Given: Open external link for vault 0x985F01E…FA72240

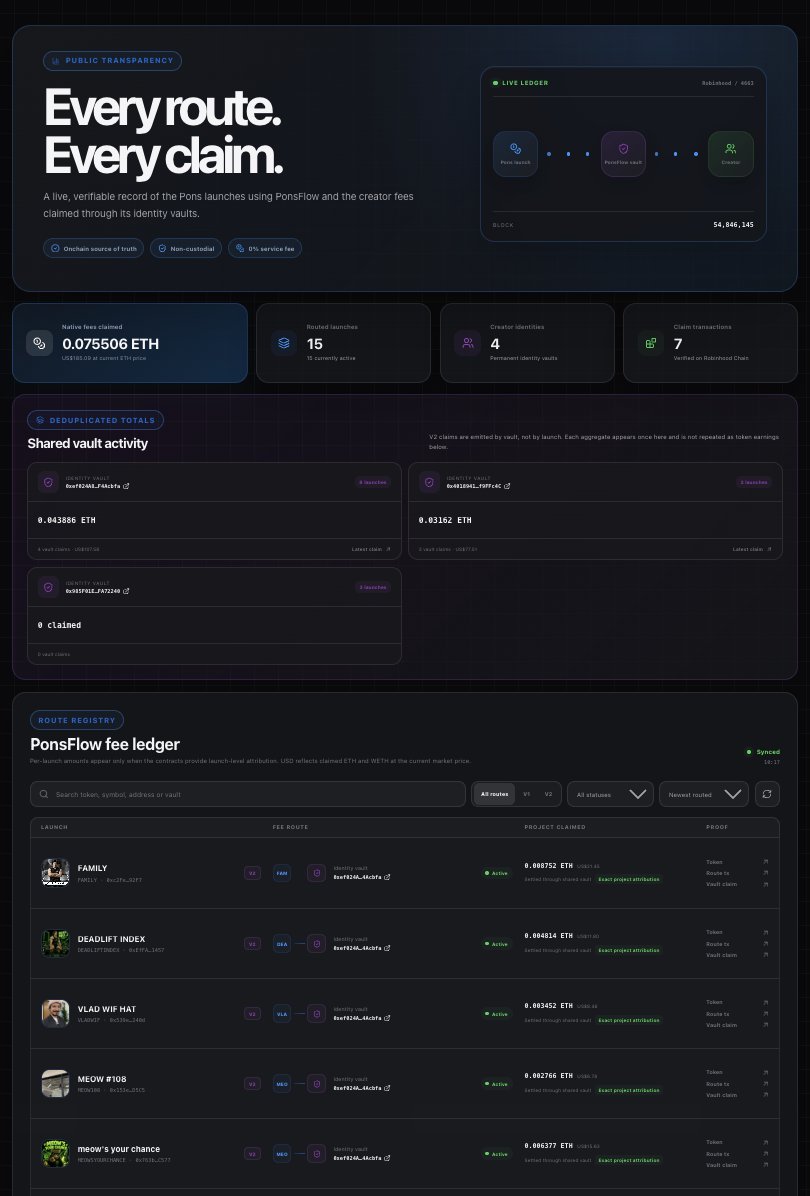Looking at the screenshot, I should [x=126, y=591].
